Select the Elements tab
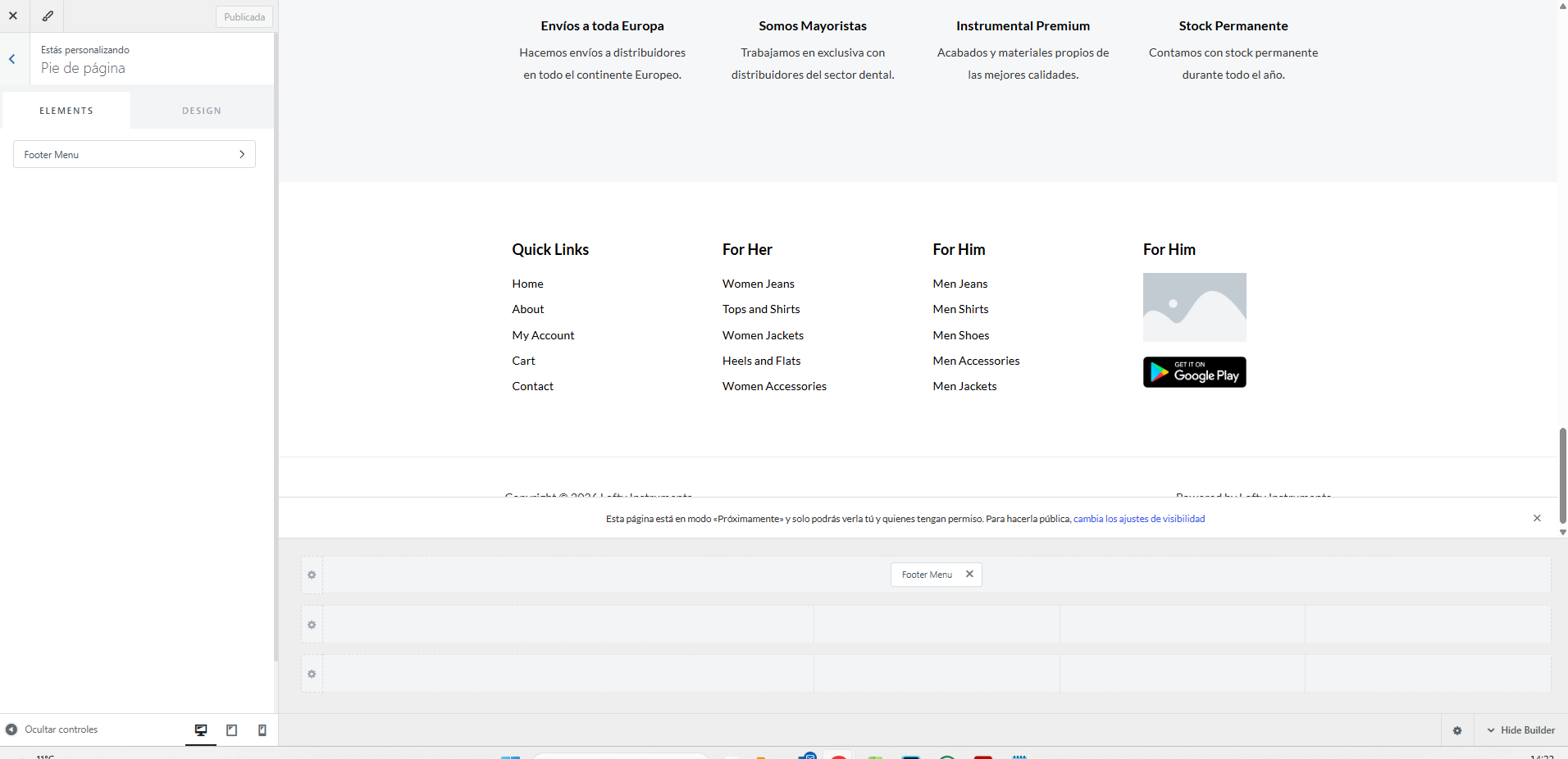Image resolution: width=1568 pixels, height=759 pixels. pyautogui.click(x=66, y=111)
